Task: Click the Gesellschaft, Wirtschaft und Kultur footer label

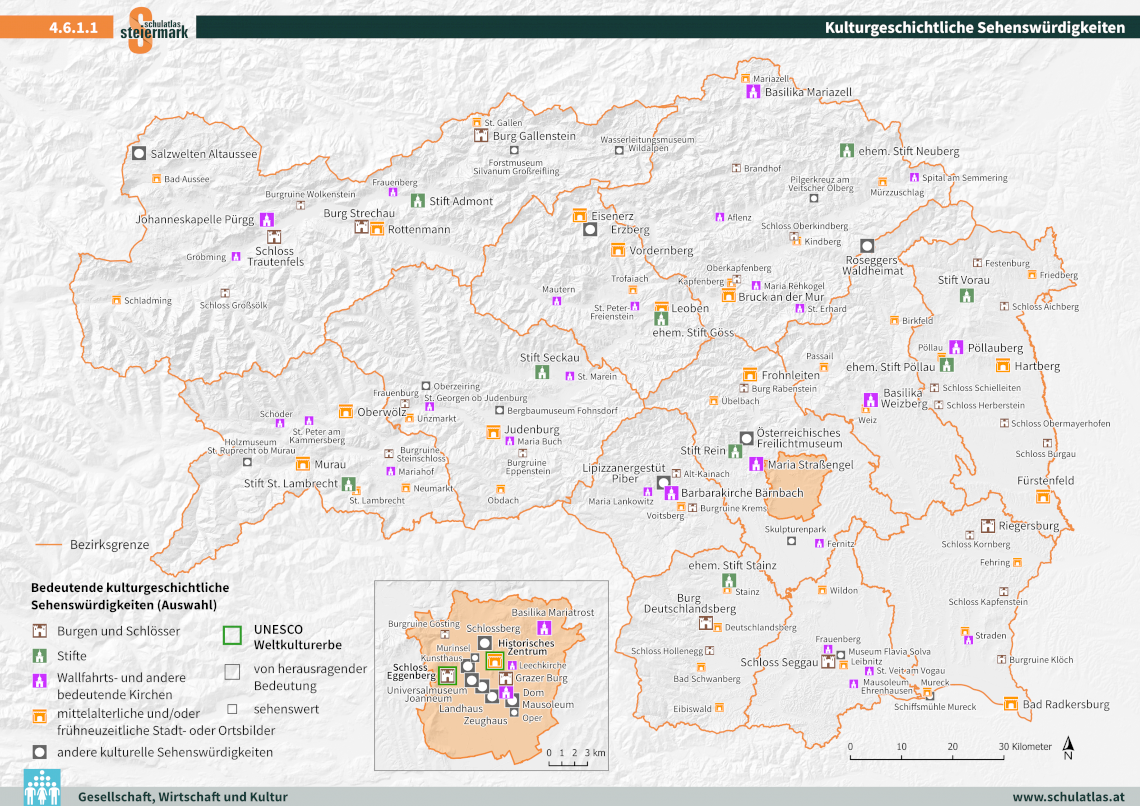Action: pyautogui.click(x=183, y=797)
